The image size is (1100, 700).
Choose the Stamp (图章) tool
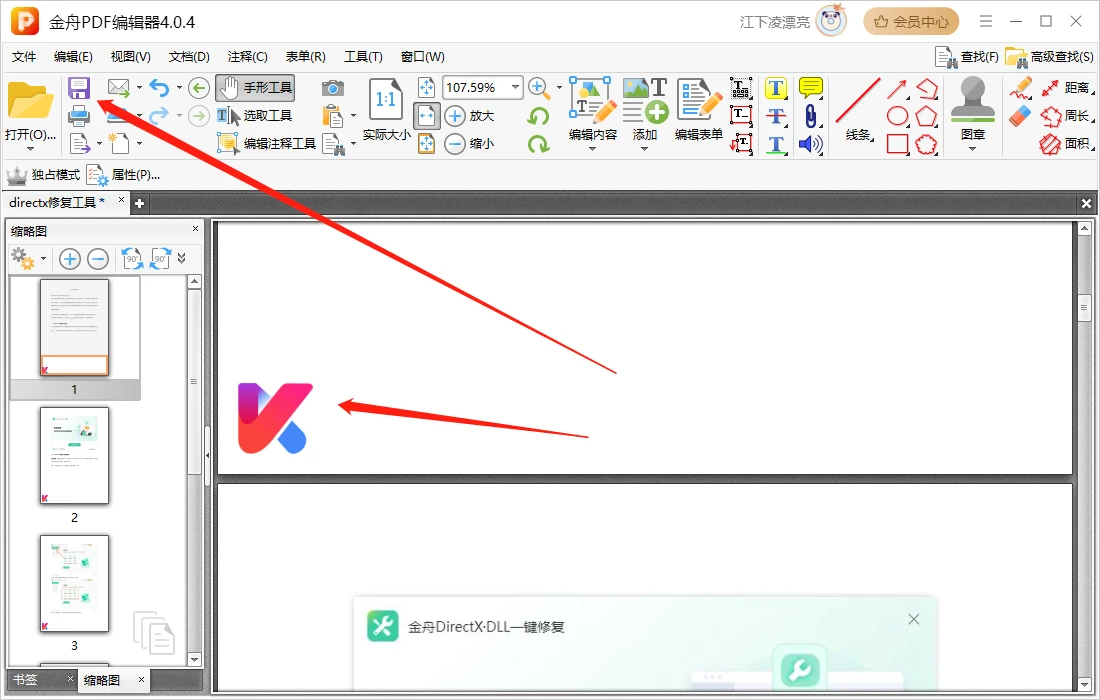click(972, 110)
